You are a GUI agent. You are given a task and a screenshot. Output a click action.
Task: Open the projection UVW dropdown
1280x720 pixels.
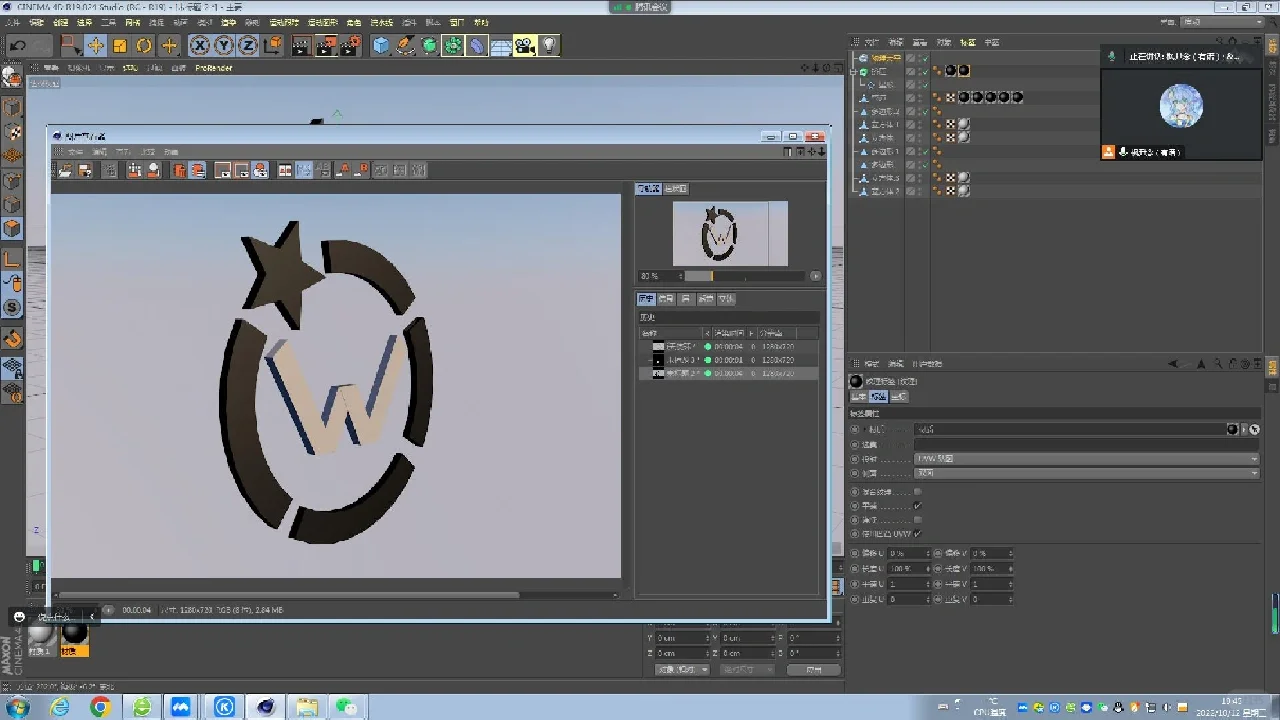click(1086, 459)
